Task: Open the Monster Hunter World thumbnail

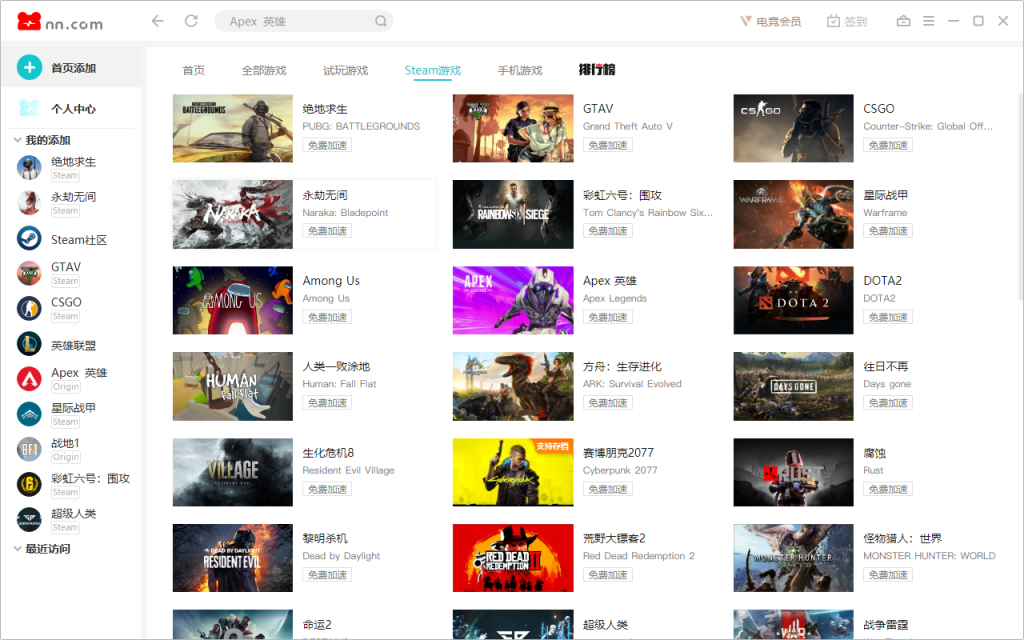Action: click(x=793, y=558)
